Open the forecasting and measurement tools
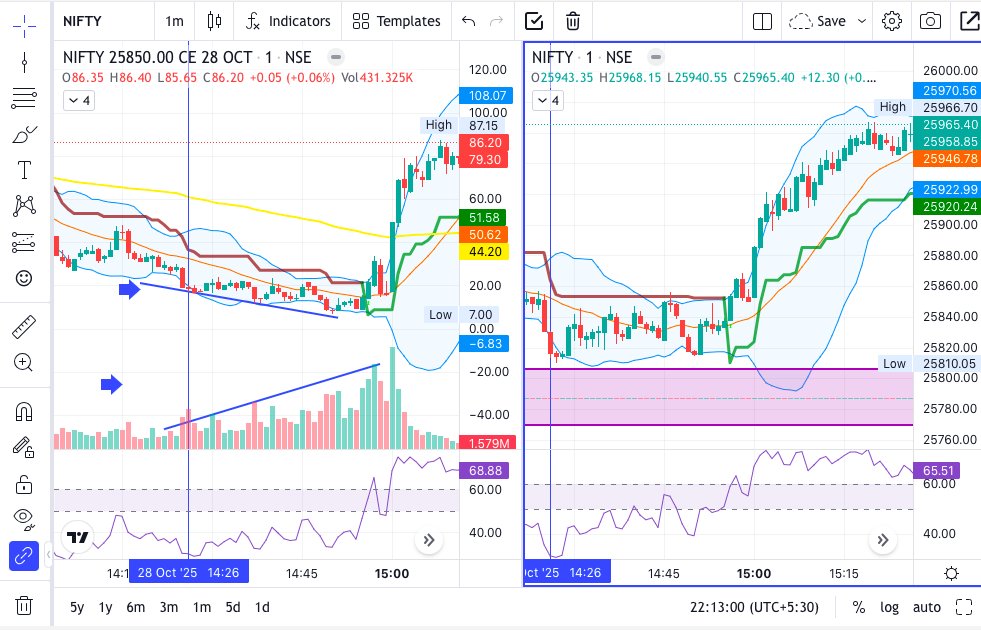981x630 pixels. click(x=24, y=242)
